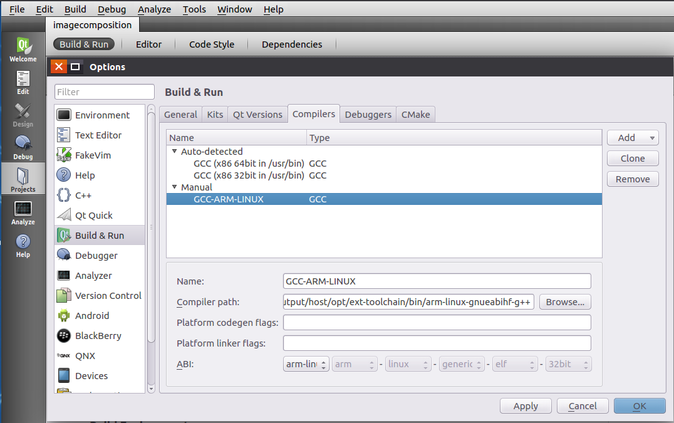The height and width of the screenshot is (423, 674).
Task: Open the Debug mode icon
Action: [22, 147]
